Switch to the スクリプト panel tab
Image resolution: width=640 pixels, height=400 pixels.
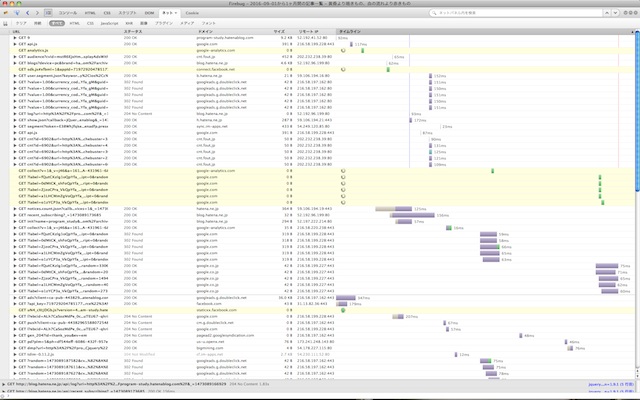[127, 13]
